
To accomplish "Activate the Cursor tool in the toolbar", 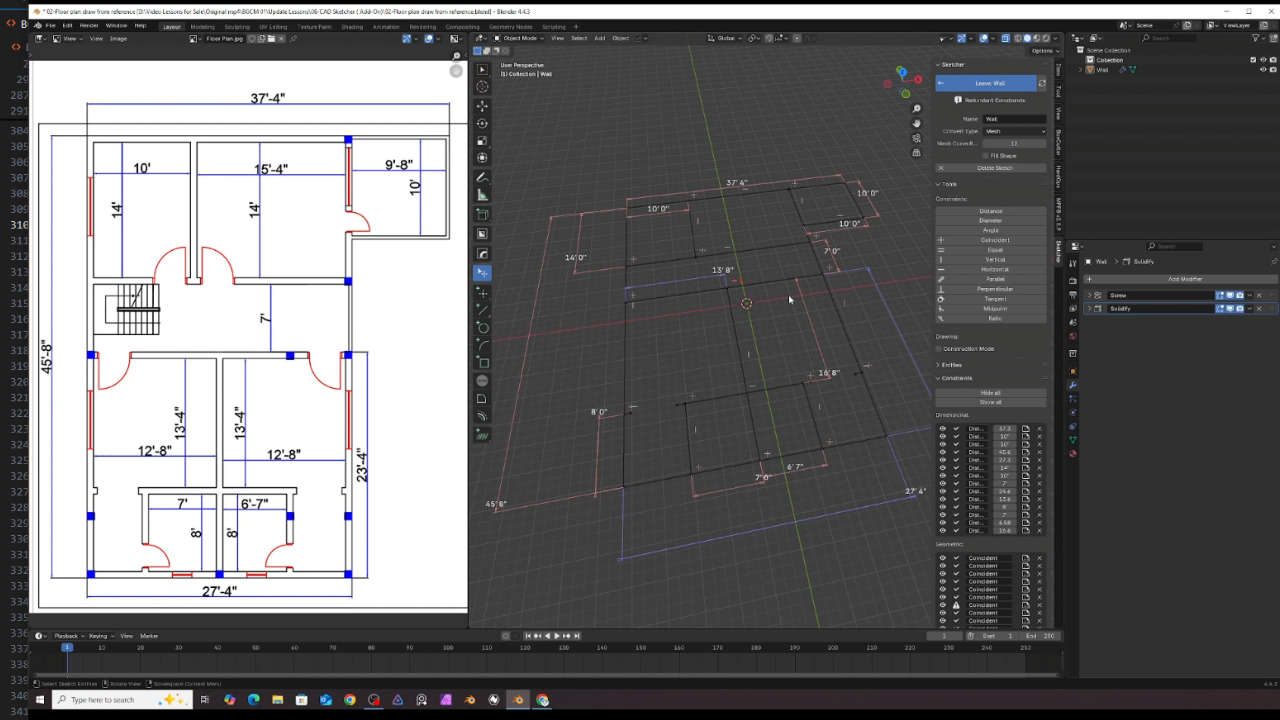I will [x=482, y=87].
